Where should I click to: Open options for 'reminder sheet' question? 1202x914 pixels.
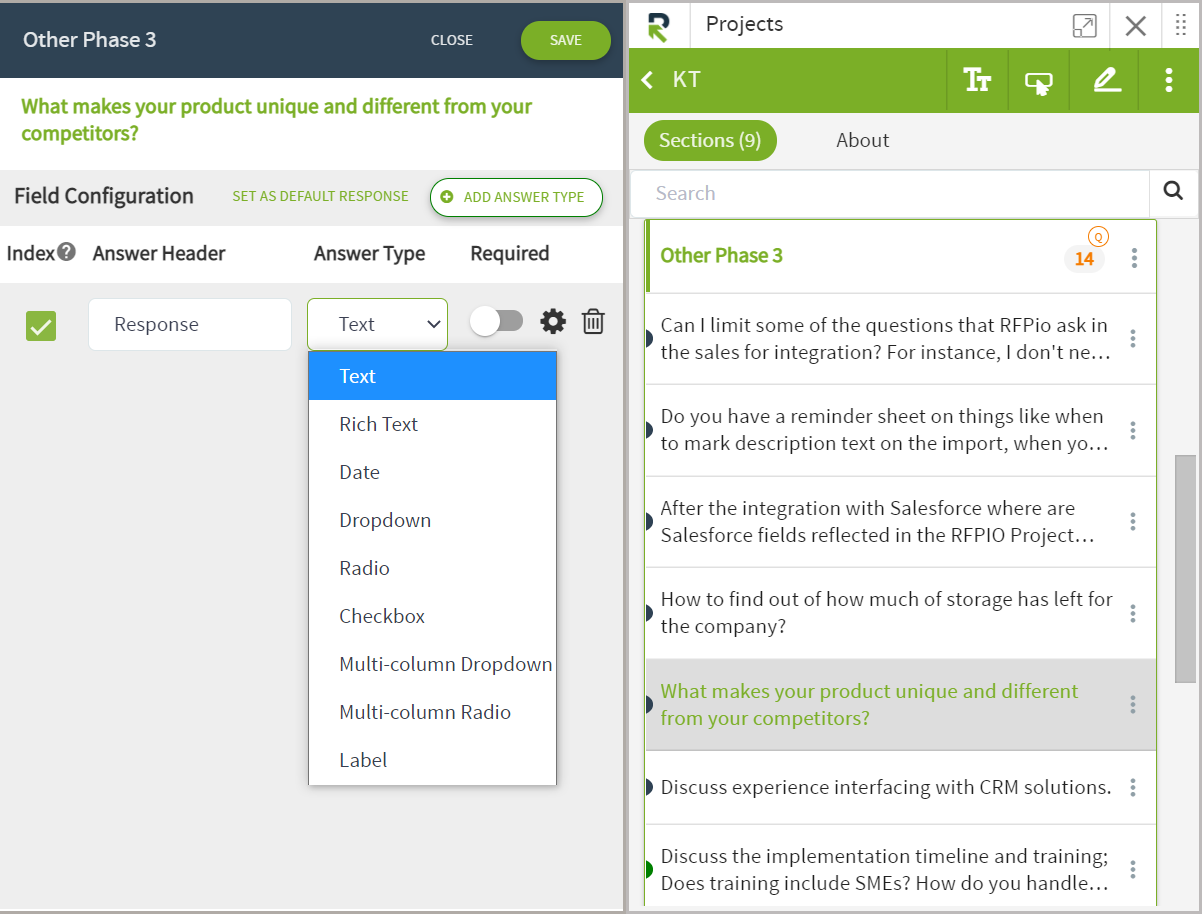[1133, 430]
